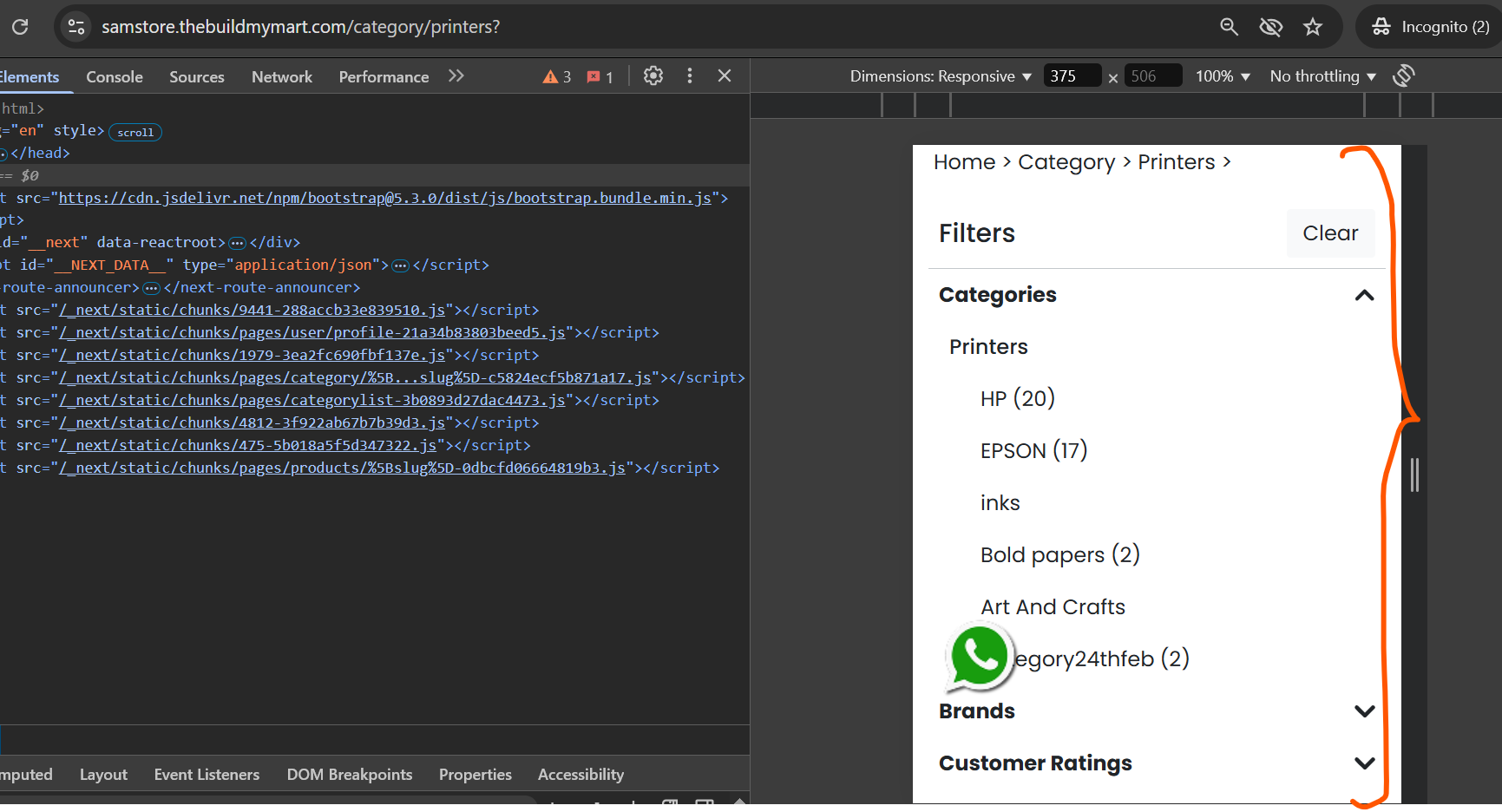Show more DevTools tabs with double chevron
1502x812 pixels.
tap(456, 76)
